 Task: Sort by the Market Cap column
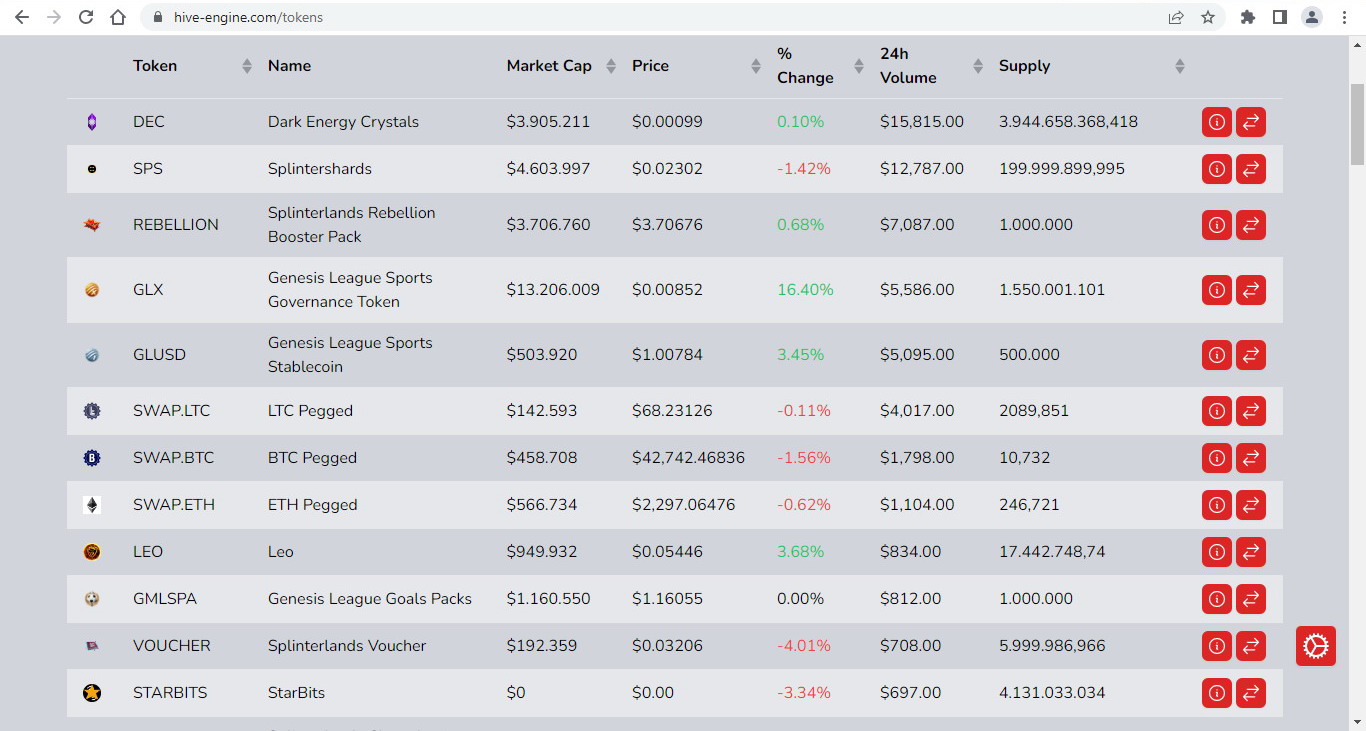click(611, 66)
